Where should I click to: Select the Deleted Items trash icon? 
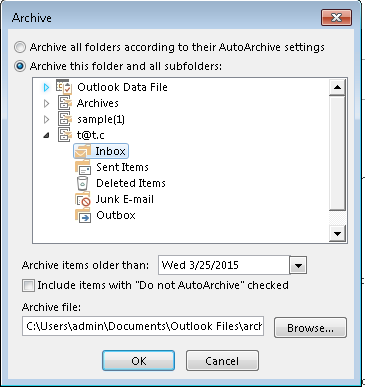tap(82, 183)
